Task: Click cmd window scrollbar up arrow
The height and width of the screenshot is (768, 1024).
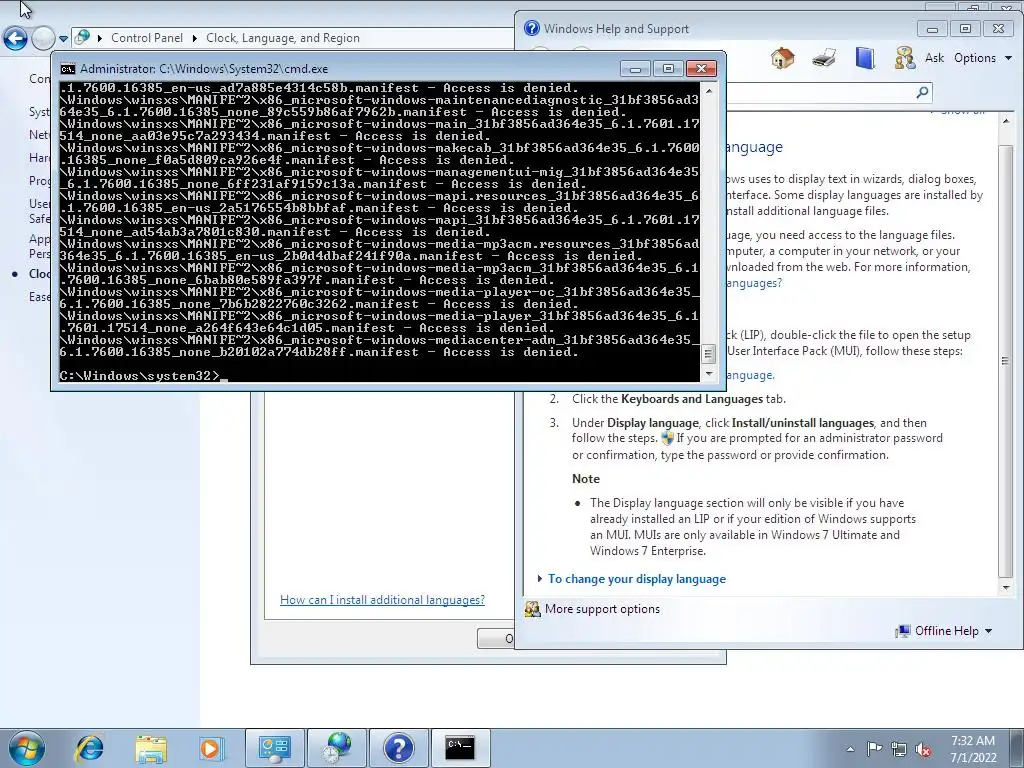Action: pyautogui.click(x=709, y=90)
